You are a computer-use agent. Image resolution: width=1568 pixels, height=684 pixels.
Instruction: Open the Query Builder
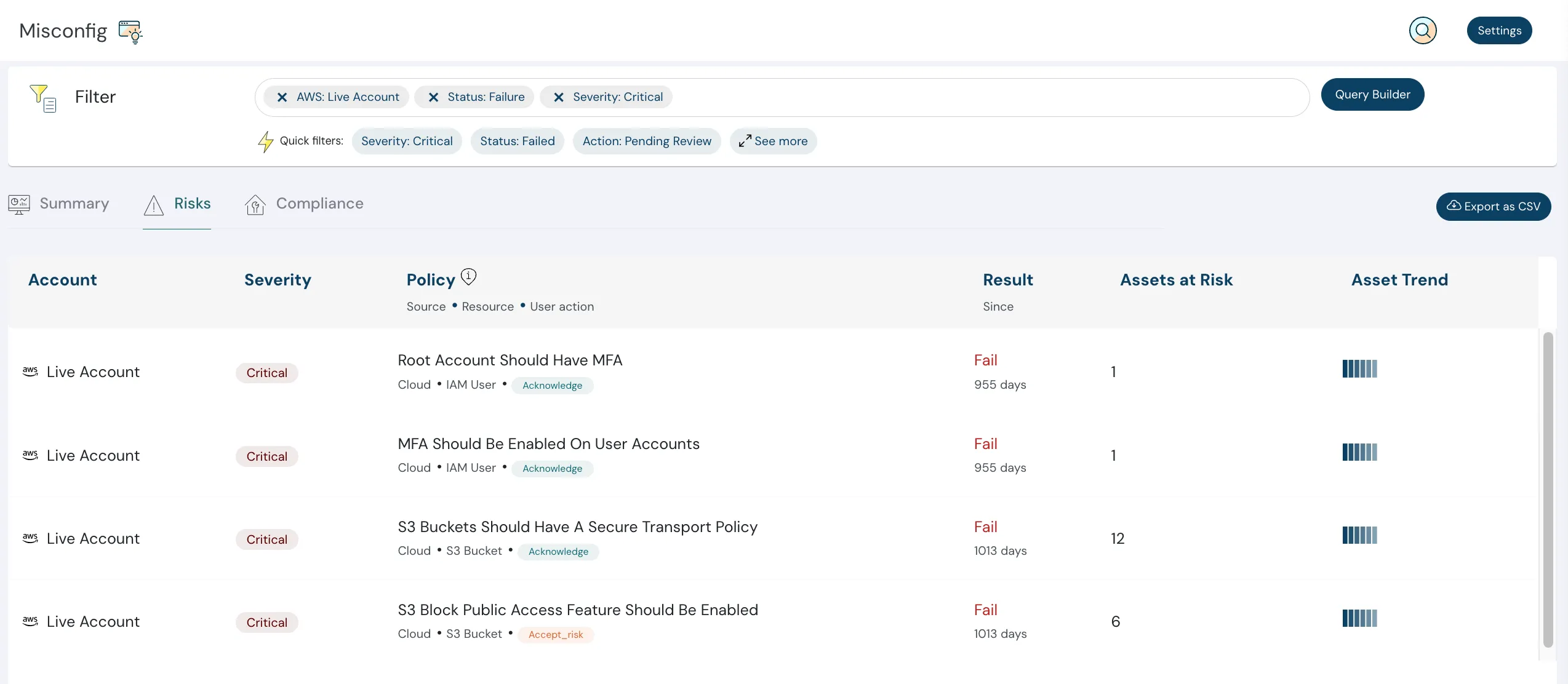click(1372, 94)
